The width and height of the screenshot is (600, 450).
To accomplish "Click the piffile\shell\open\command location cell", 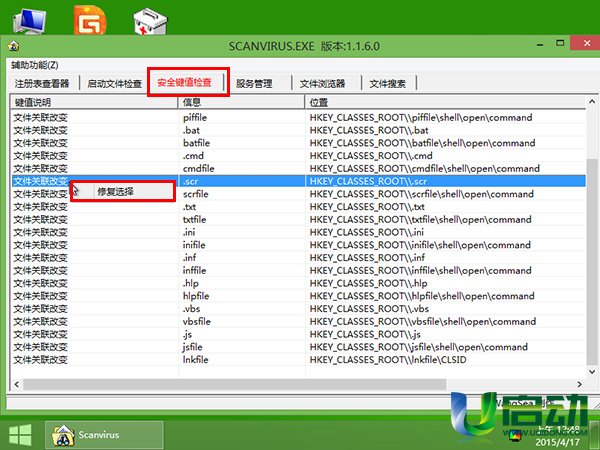I will pyautogui.click(x=421, y=117).
